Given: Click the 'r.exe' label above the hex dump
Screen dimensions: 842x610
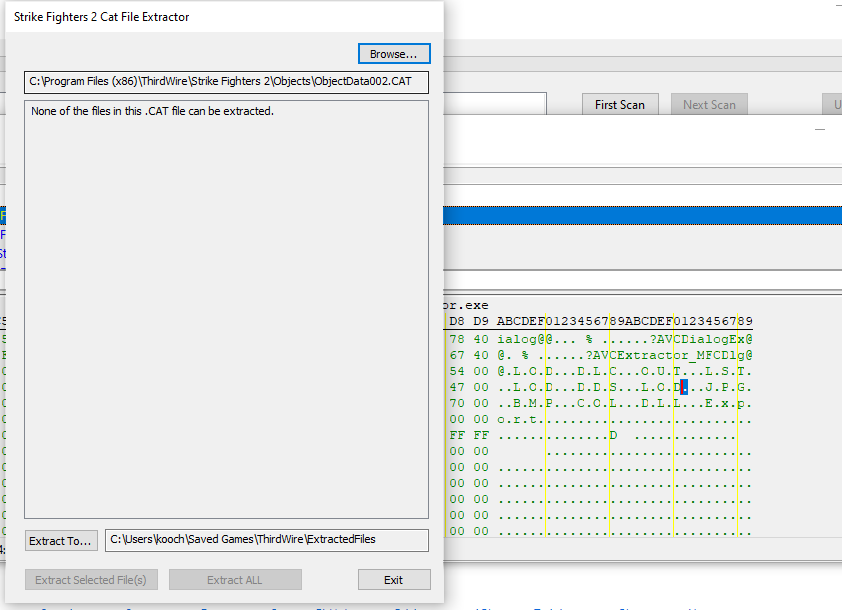Looking at the screenshot, I should click(464, 305).
